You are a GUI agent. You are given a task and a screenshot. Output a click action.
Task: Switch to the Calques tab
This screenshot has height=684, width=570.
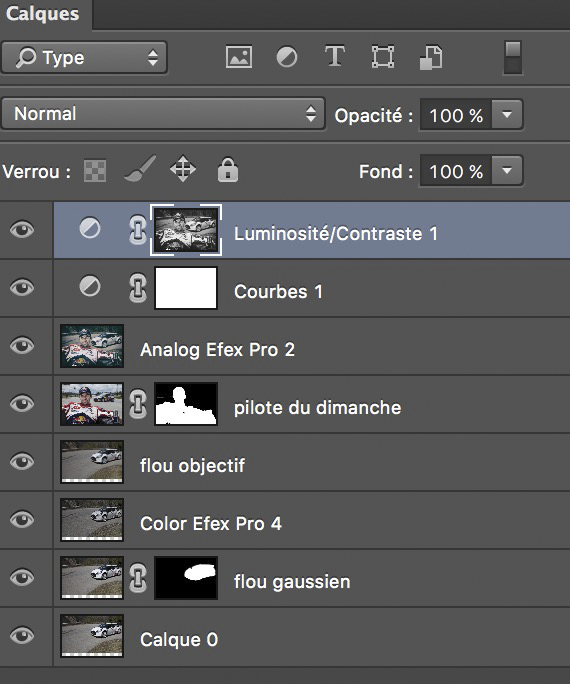[x=43, y=14]
